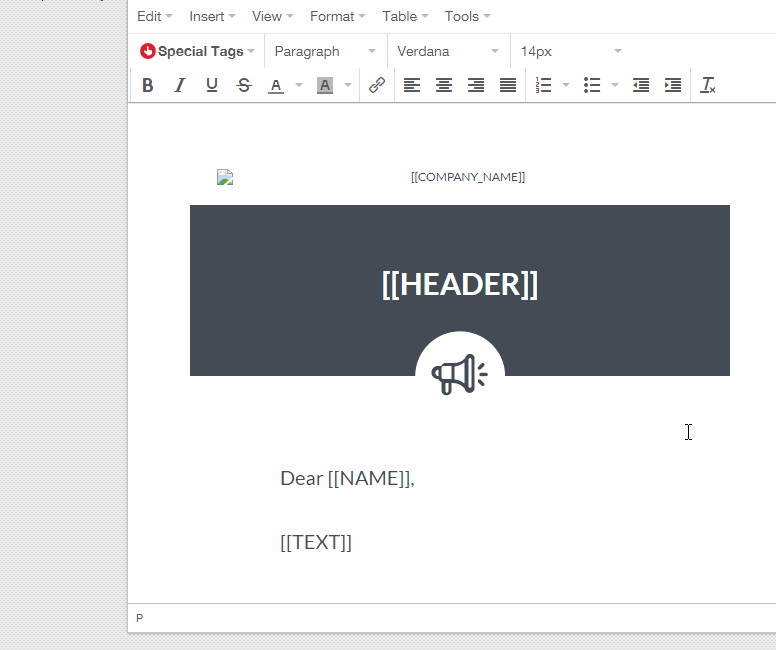Open the Format menu
The height and width of the screenshot is (650, 776).
coord(338,16)
